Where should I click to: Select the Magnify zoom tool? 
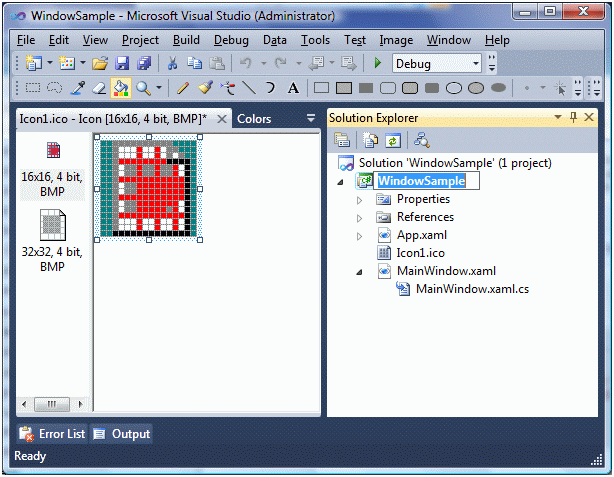(143, 89)
